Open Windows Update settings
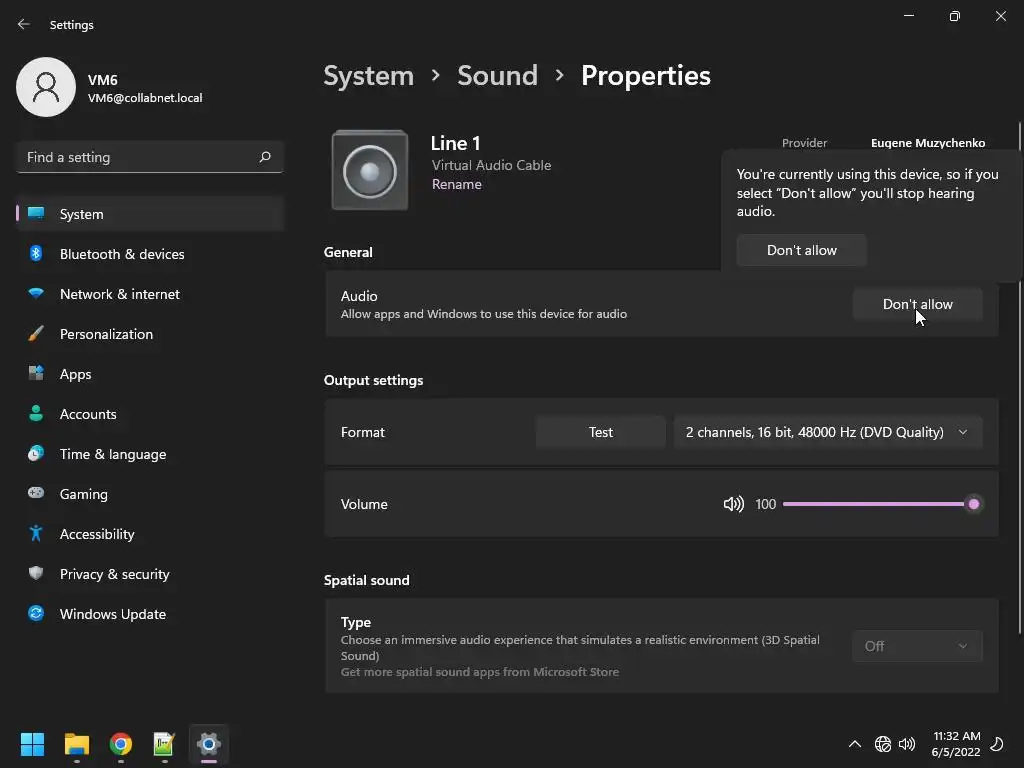The height and width of the screenshot is (768, 1024). pyautogui.click(x=112, y=614)
